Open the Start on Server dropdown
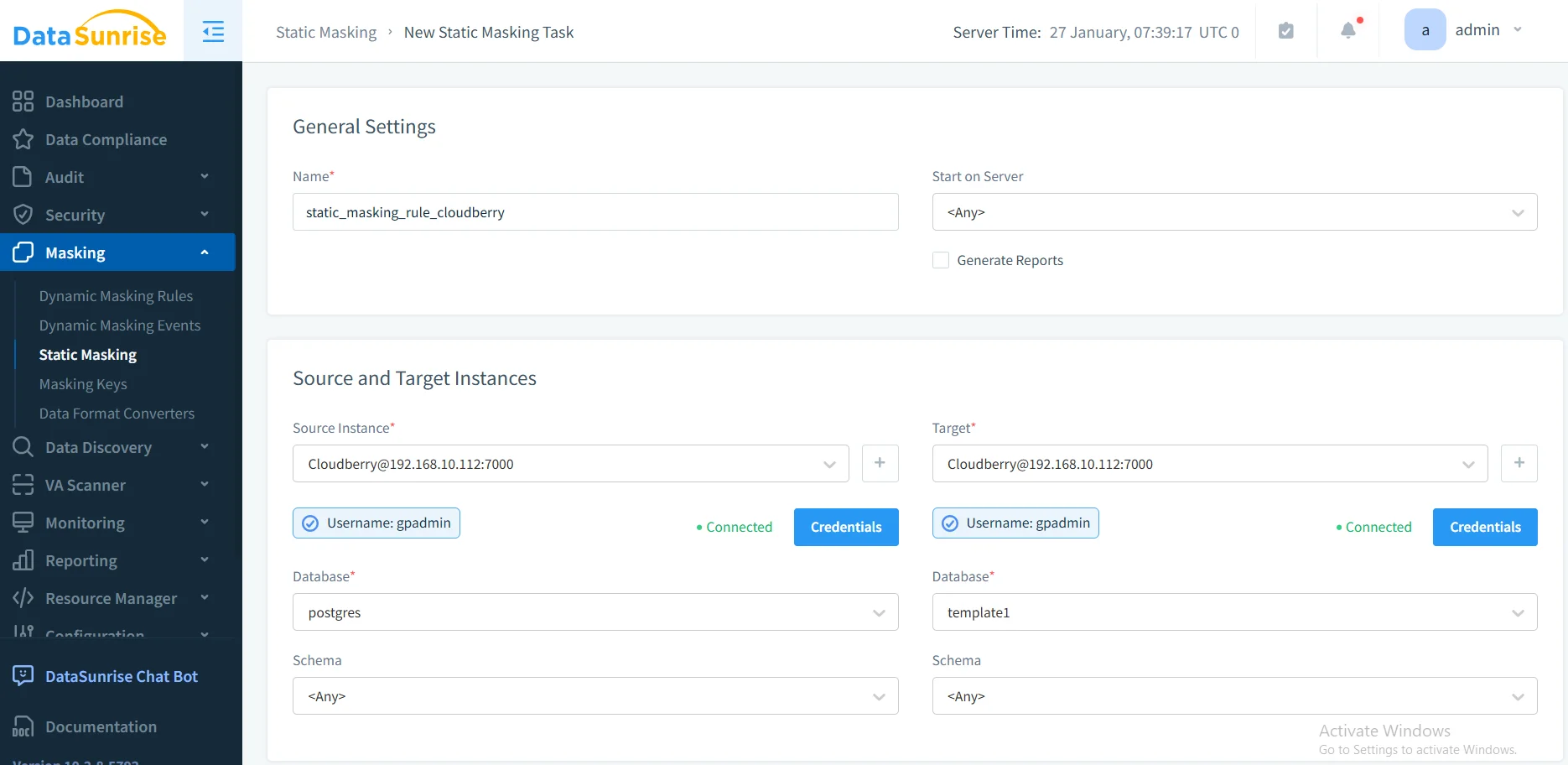The image size is (1568, 765). (x=1233, y=212)
